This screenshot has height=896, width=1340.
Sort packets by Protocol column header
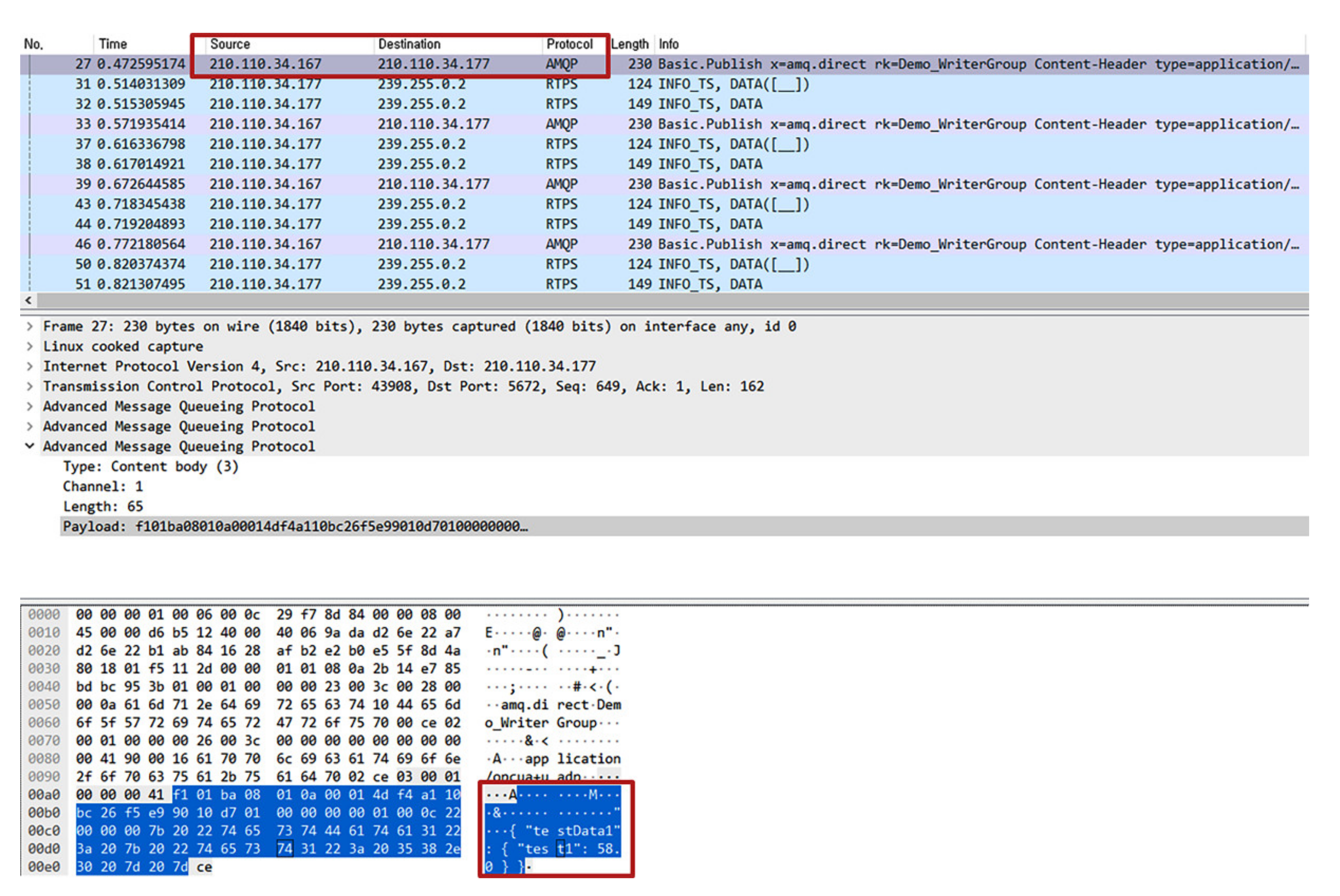(569, 44)
